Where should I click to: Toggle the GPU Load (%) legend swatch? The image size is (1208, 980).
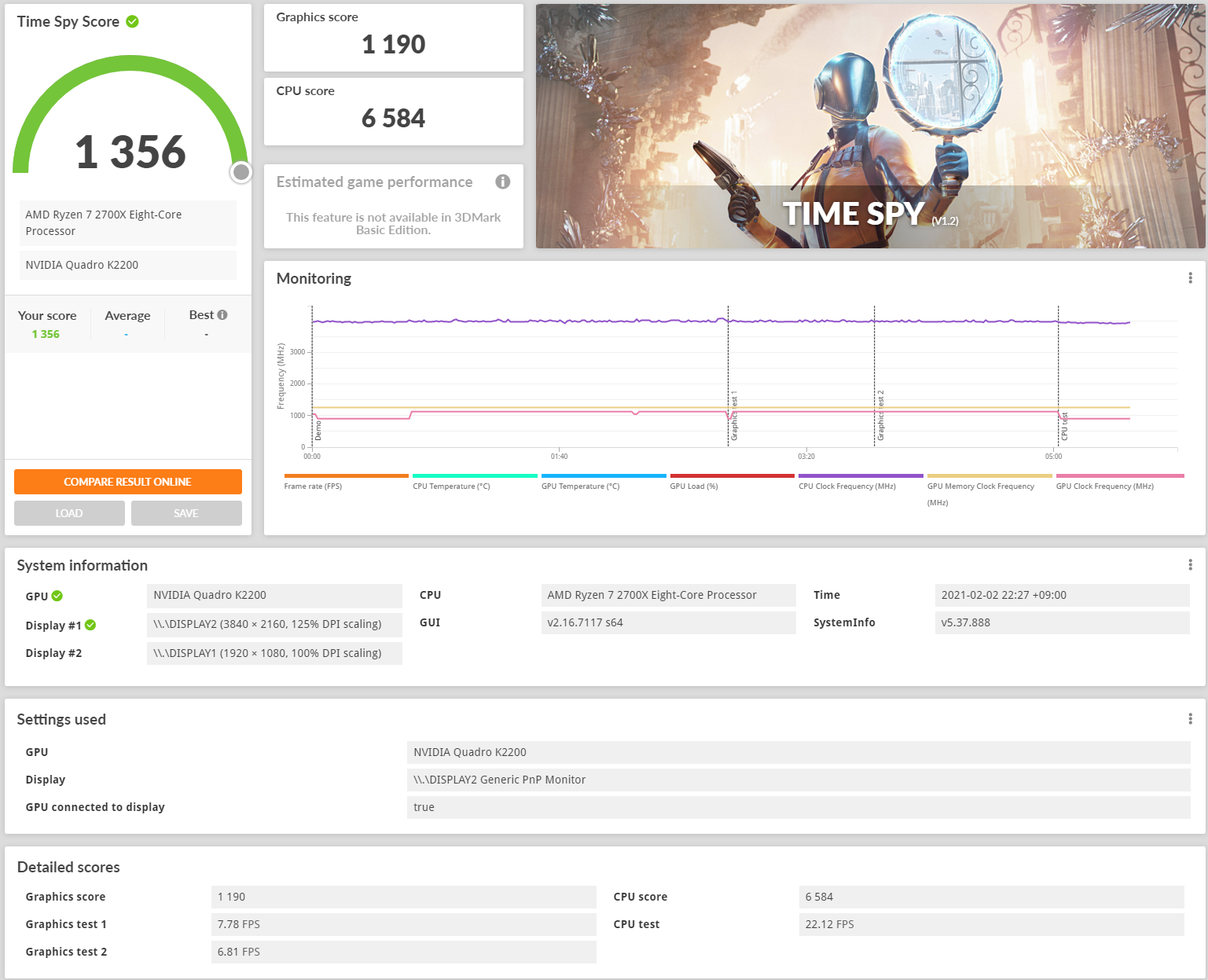[732, 476]
